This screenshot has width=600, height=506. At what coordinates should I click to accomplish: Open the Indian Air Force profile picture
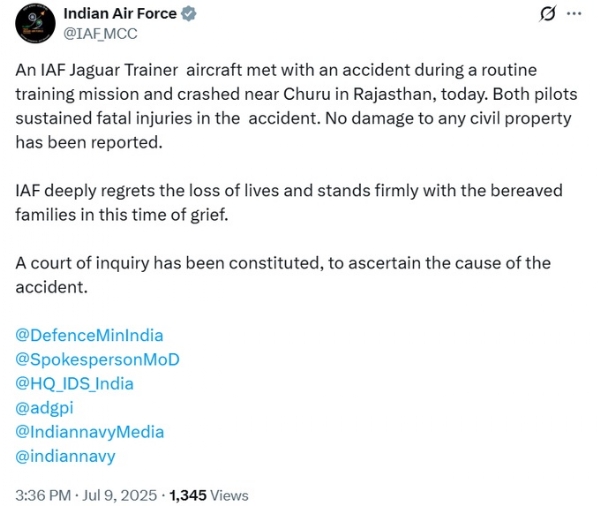(35, 23)
